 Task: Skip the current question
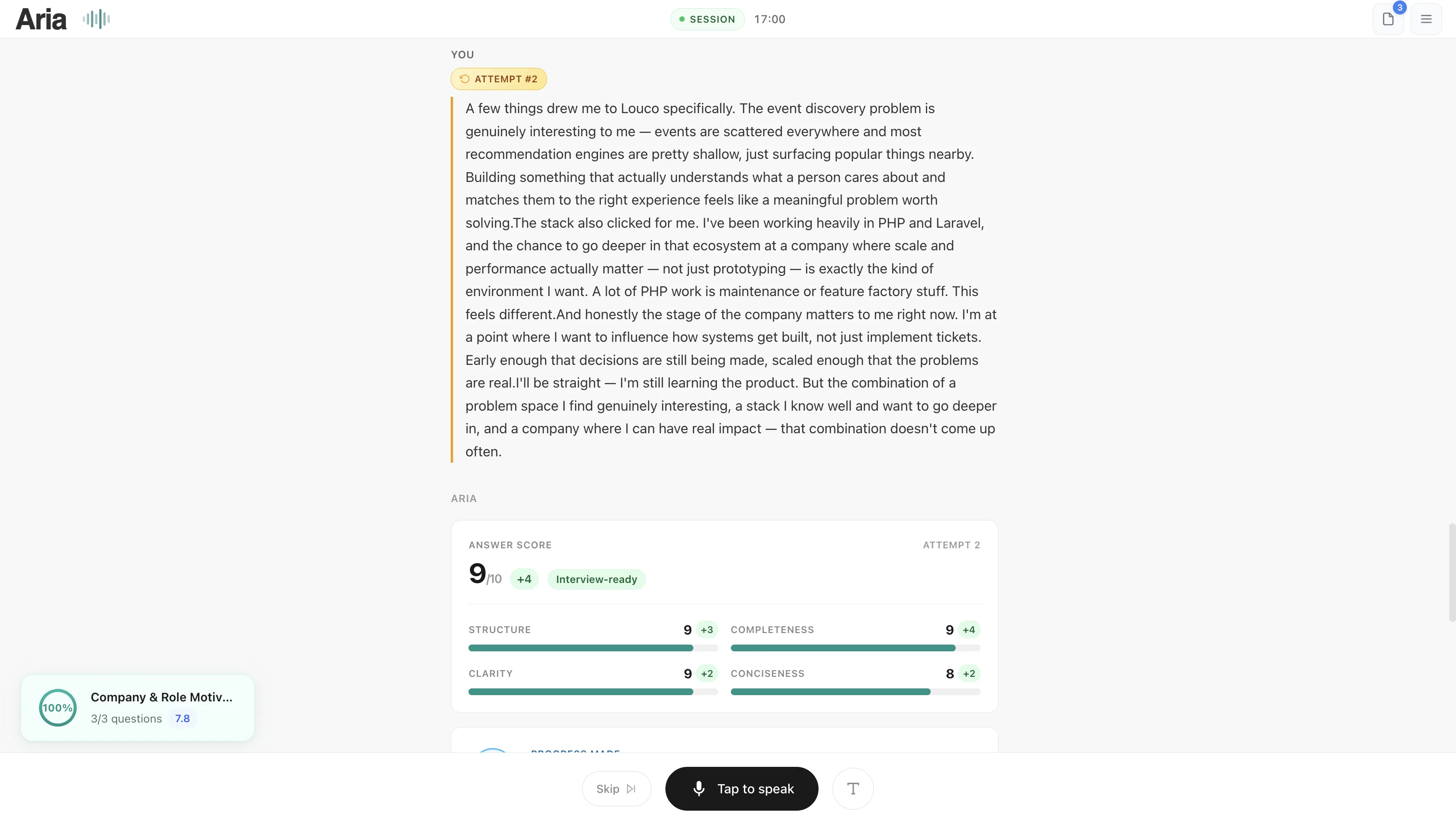tap(616, 788)
